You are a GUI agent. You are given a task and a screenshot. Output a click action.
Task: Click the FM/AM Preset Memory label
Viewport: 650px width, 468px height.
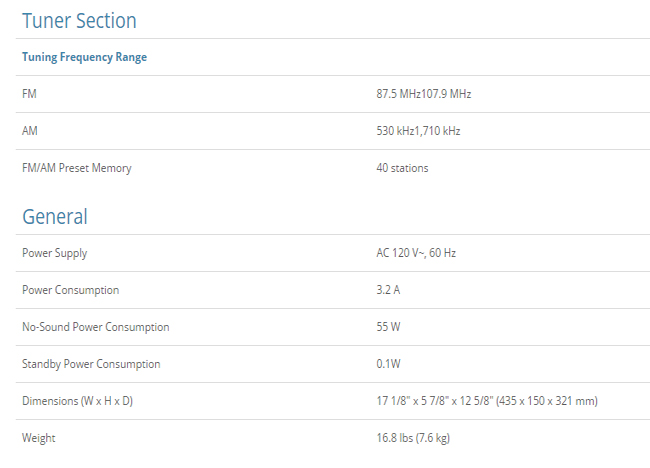click(x=76, y=168)
